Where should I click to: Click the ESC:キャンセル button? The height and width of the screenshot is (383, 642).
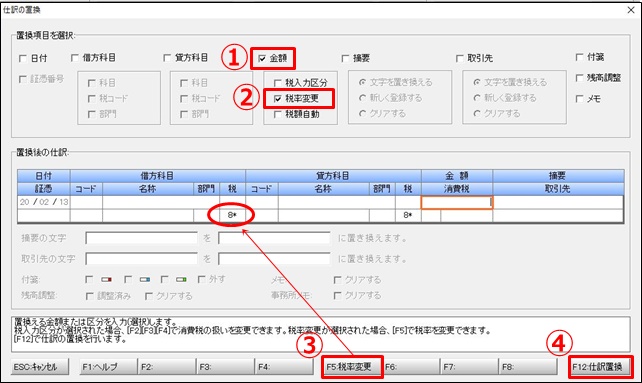tap(40, 367)
